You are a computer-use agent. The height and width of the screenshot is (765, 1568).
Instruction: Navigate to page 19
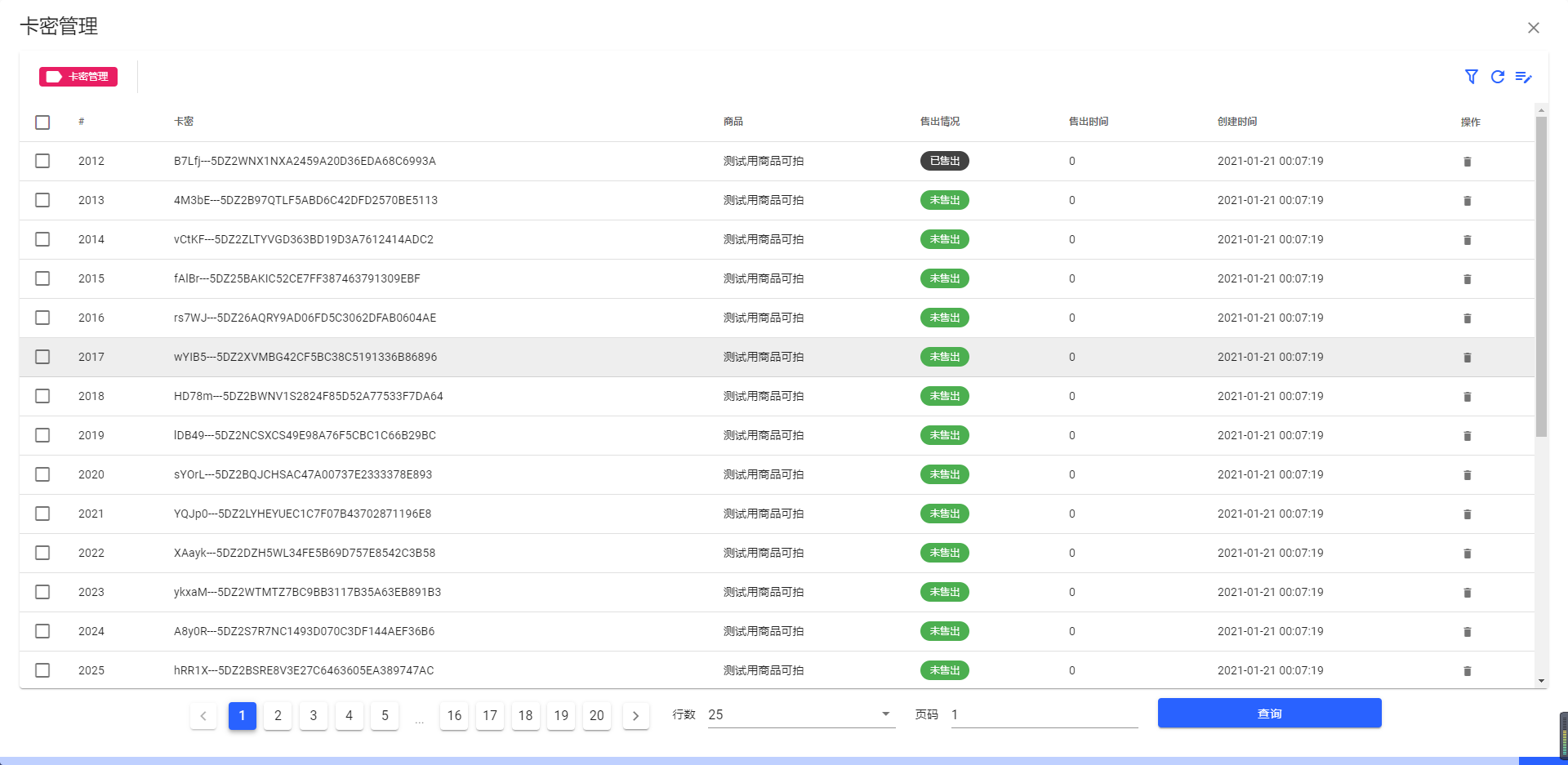561,716
